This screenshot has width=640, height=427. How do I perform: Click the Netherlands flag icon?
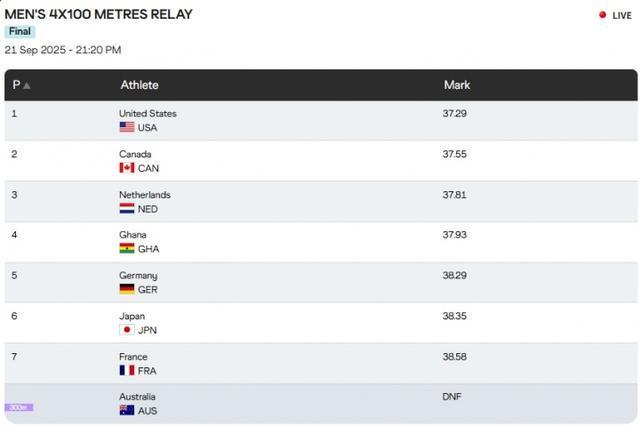127,209
